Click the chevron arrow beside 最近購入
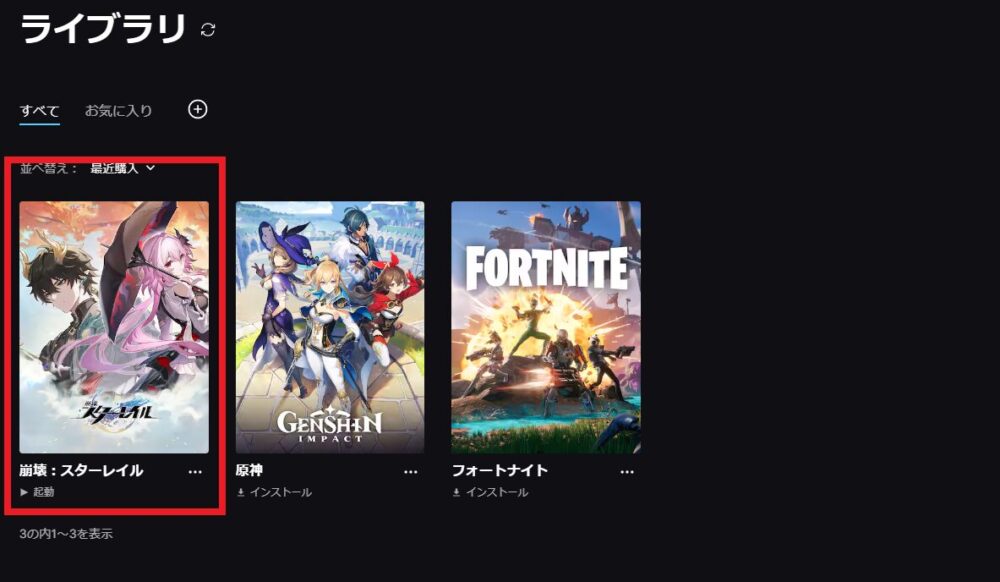This screenshot has height=582, width=1000. [x=151, y=168]
